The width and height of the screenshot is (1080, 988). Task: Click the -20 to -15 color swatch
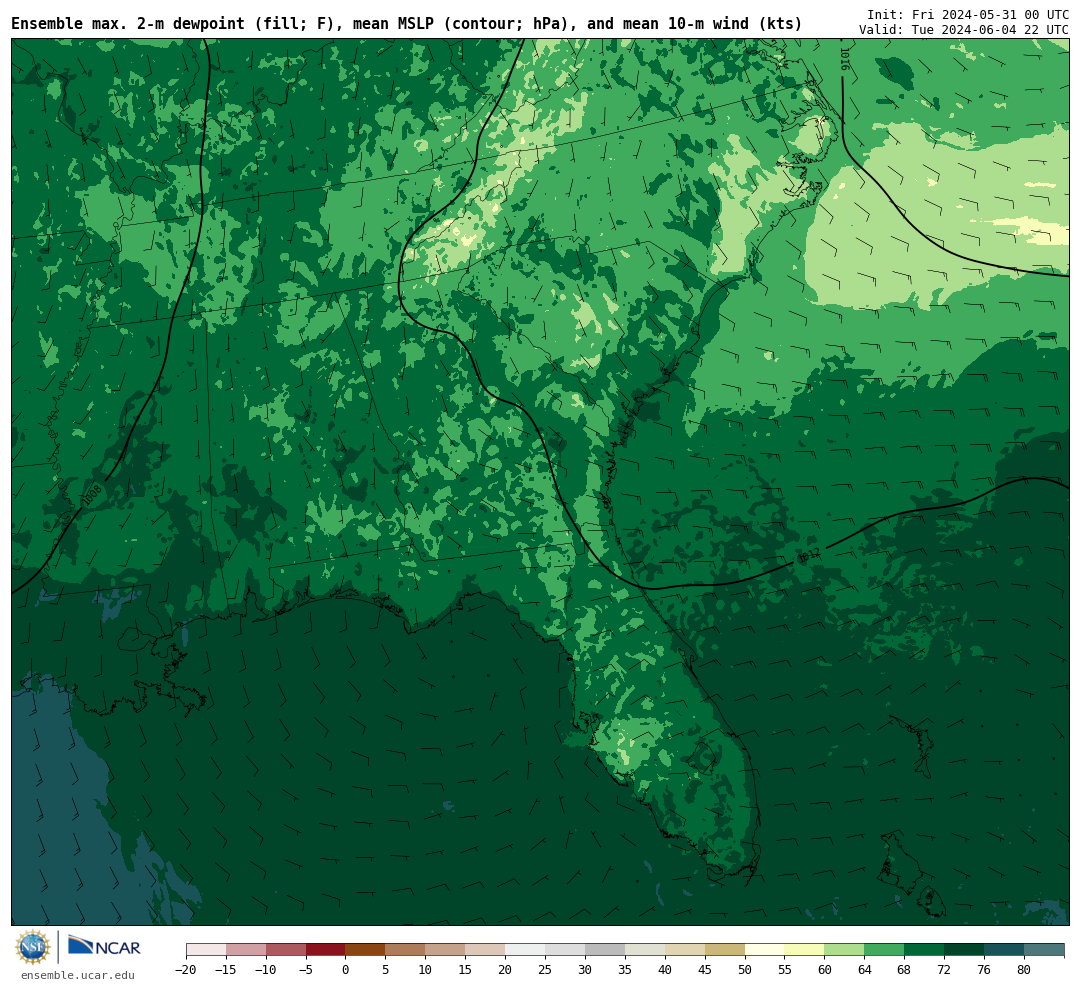click(x=206, y=950)
